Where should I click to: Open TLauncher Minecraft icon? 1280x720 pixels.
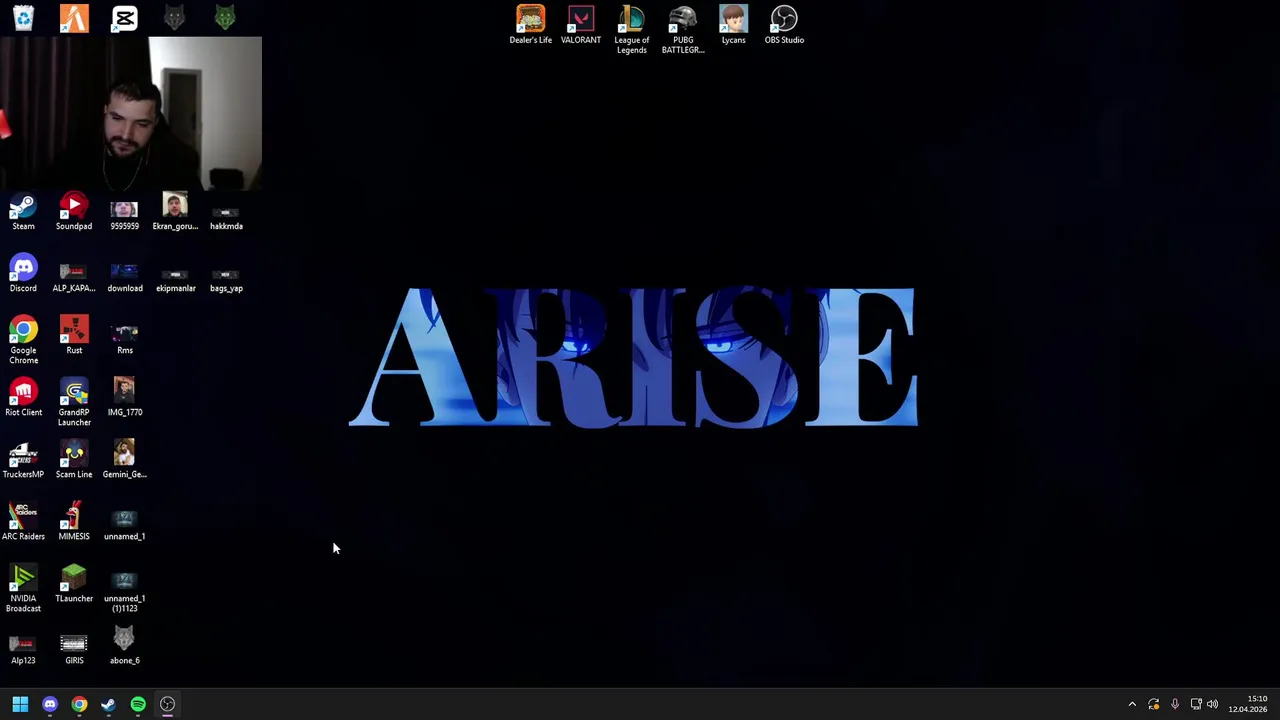(74, 584)
